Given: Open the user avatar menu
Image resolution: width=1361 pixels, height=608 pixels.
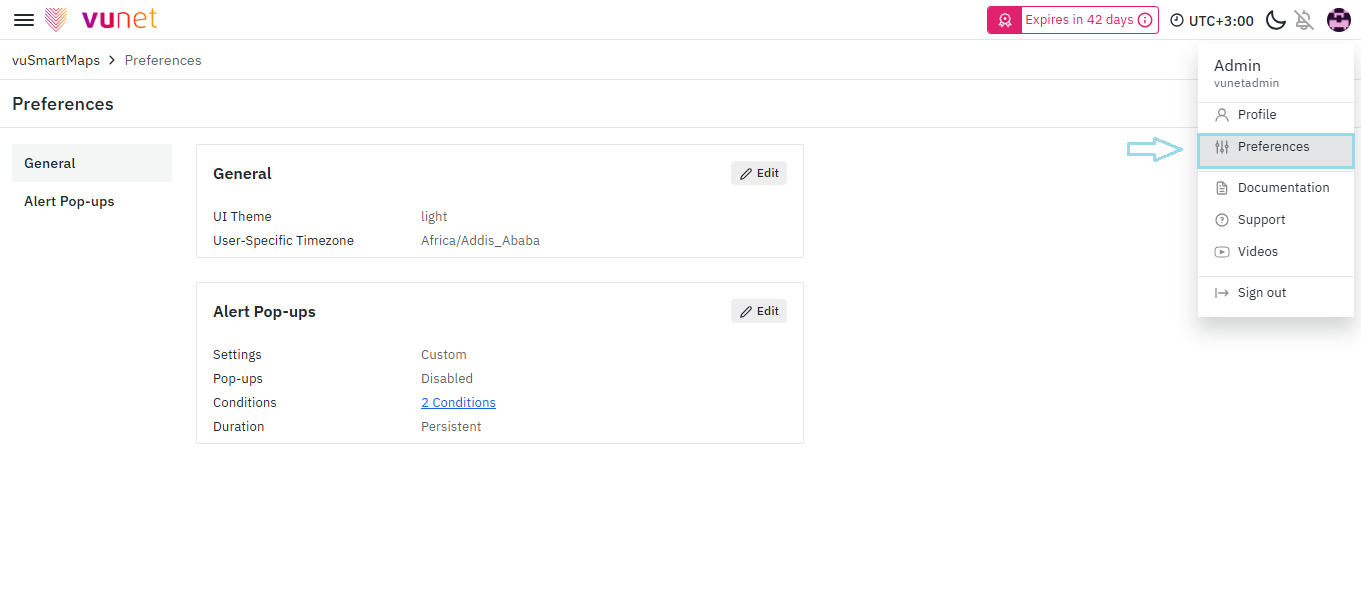Looking at the screenshot, I should click(x=1339, y=20).
